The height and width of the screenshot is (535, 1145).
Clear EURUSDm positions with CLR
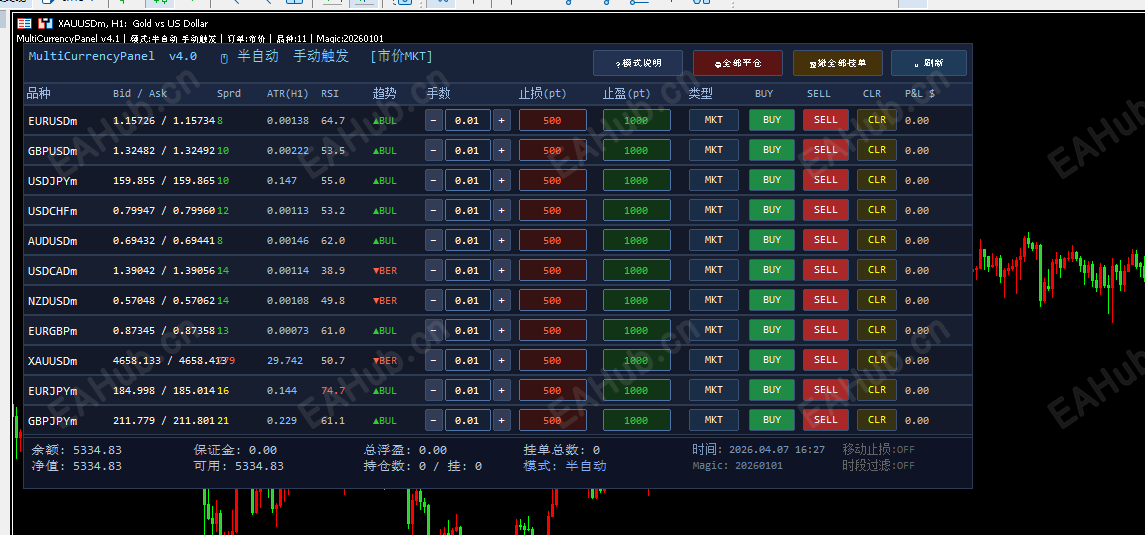876,120
